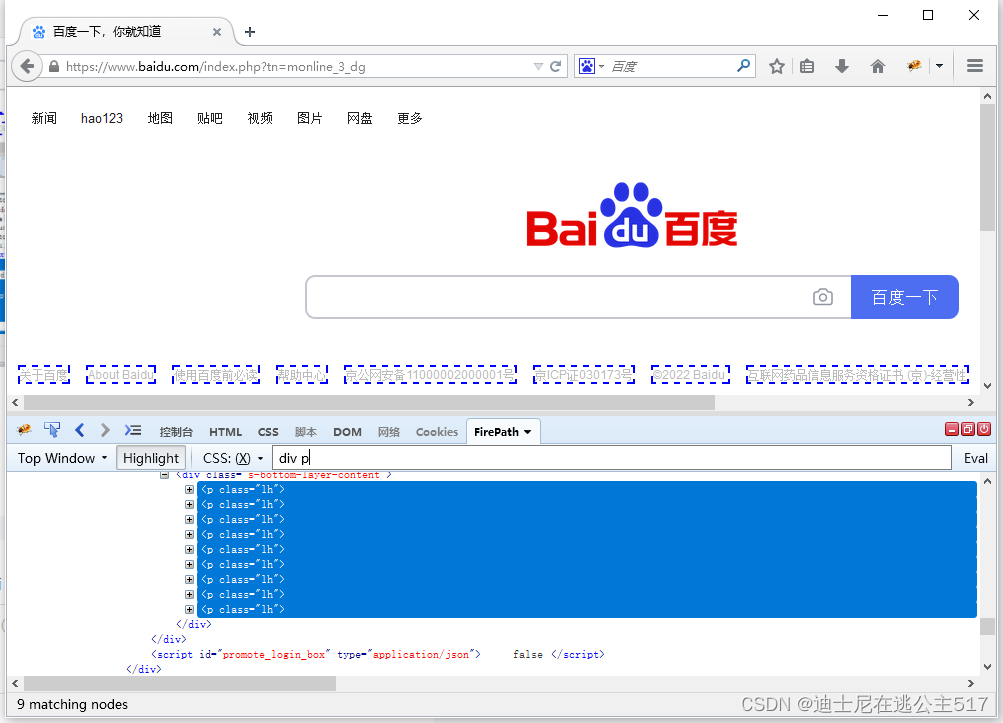Click the Firebug panel bug icon

[x=24, y=430]
